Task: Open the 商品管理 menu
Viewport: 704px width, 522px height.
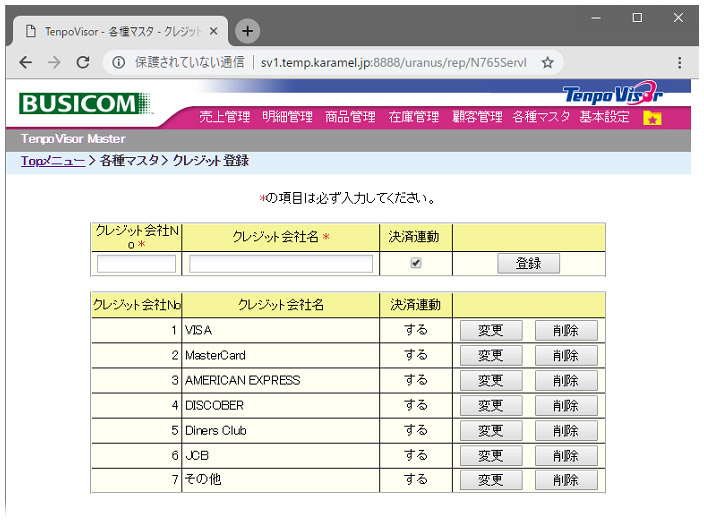Action: (350, 117)
